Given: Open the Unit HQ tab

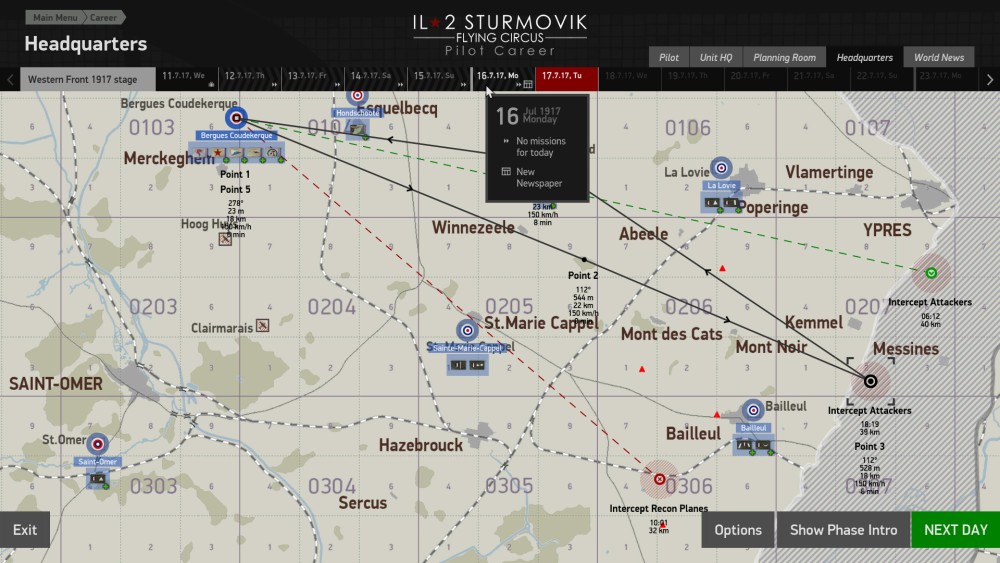Looking at the screenshot, I should [716, 57].
